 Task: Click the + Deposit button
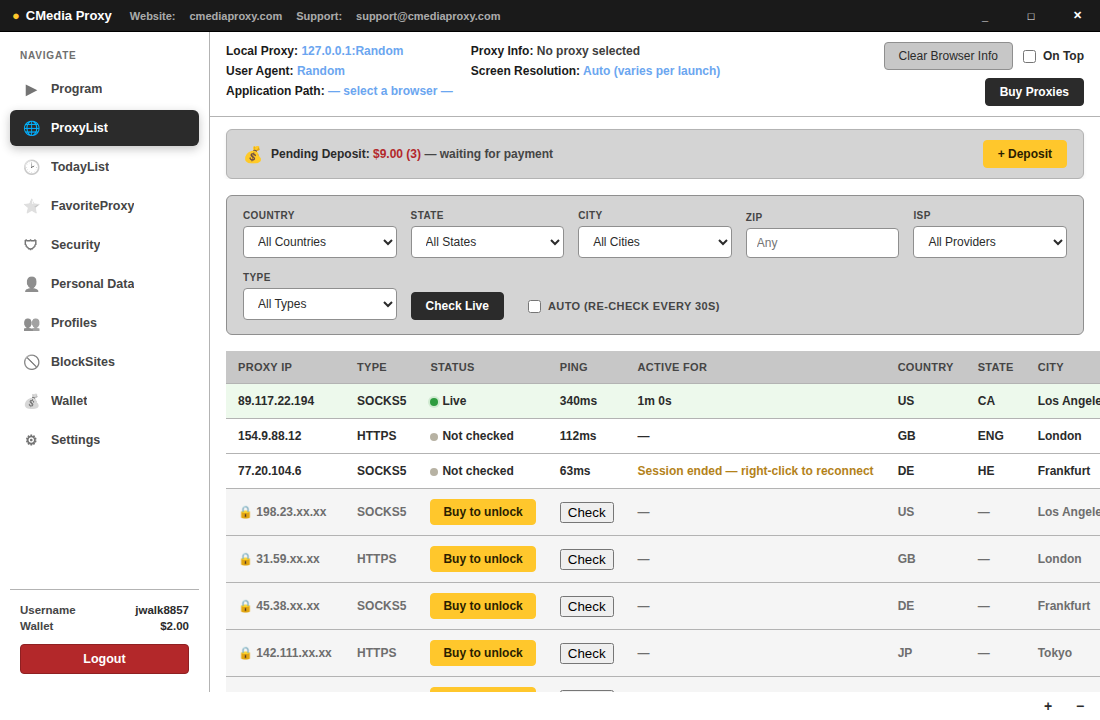(1024, 154)
